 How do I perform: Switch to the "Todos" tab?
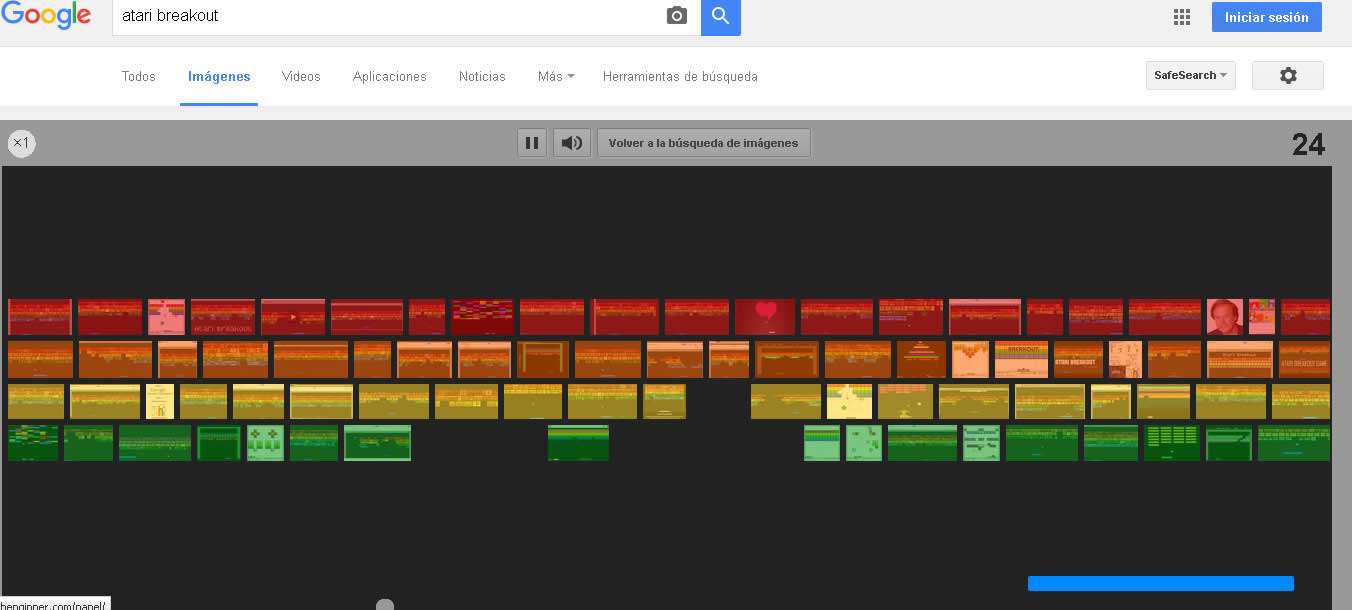[139, 76]
